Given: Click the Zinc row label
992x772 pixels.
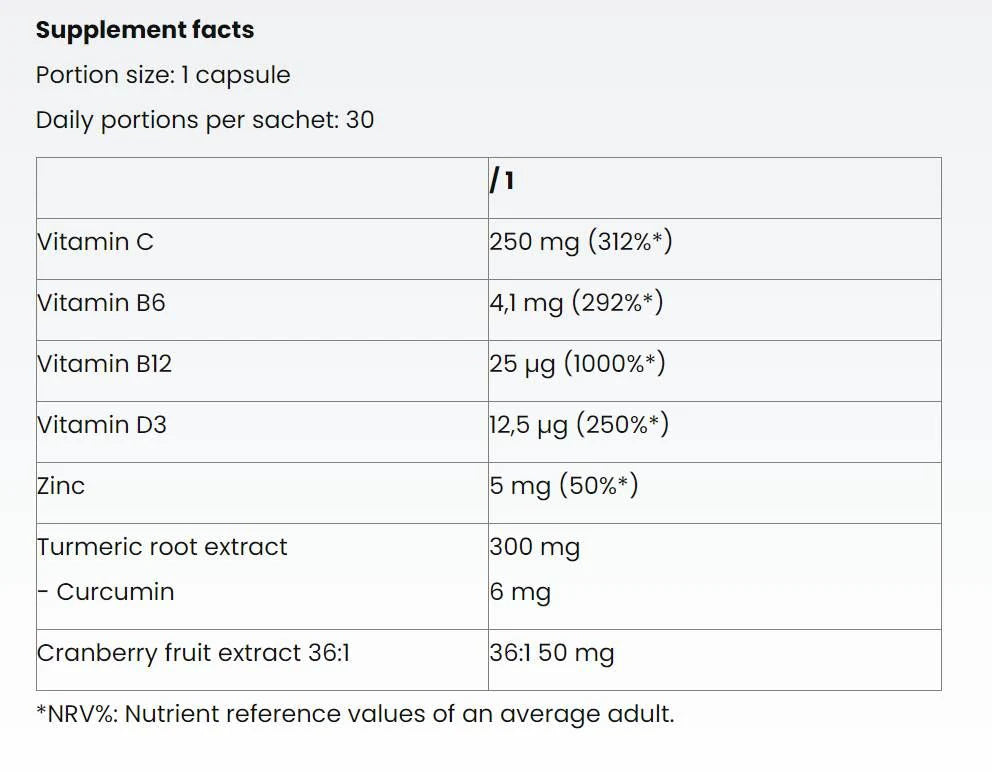Looking at the screenshot, I should (x=61, y=486).
